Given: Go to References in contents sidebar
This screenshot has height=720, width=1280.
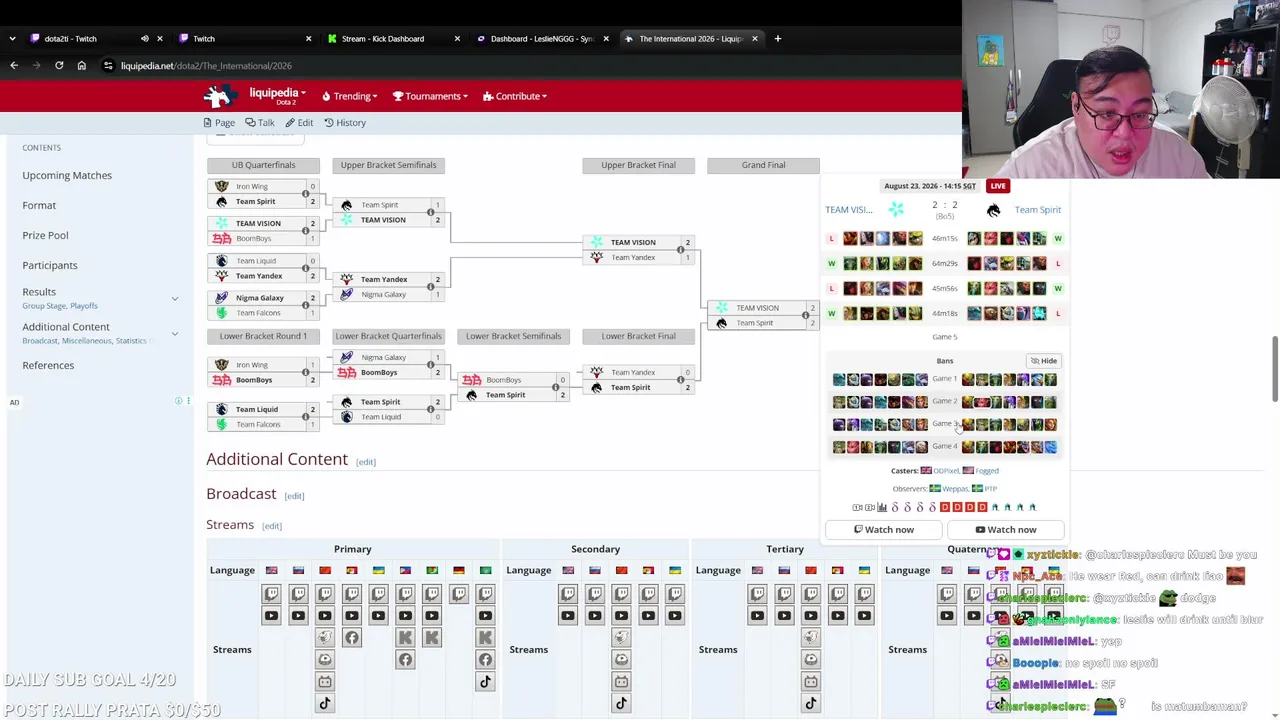Looking at the screenshot, I should click(x=48, y=365).
